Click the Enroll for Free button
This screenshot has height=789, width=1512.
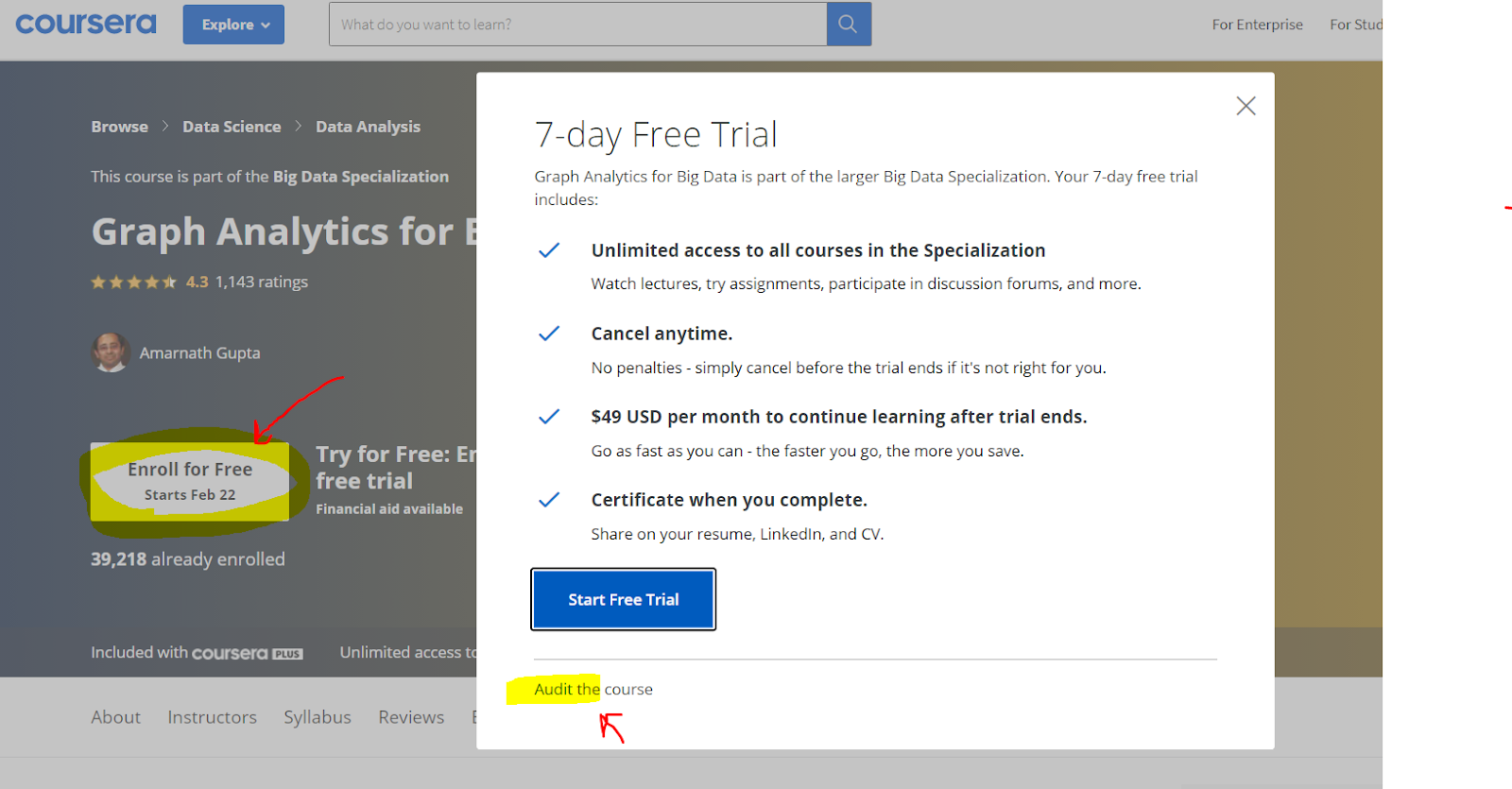190,481
